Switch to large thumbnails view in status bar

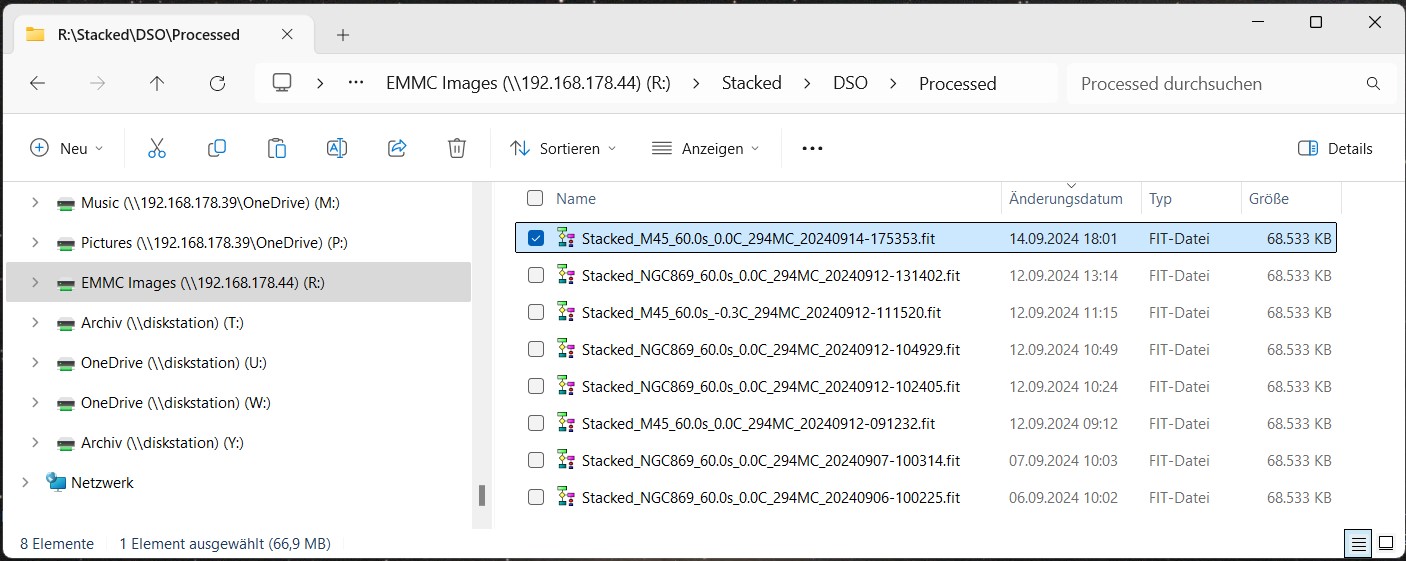(x=1385, y=544)
